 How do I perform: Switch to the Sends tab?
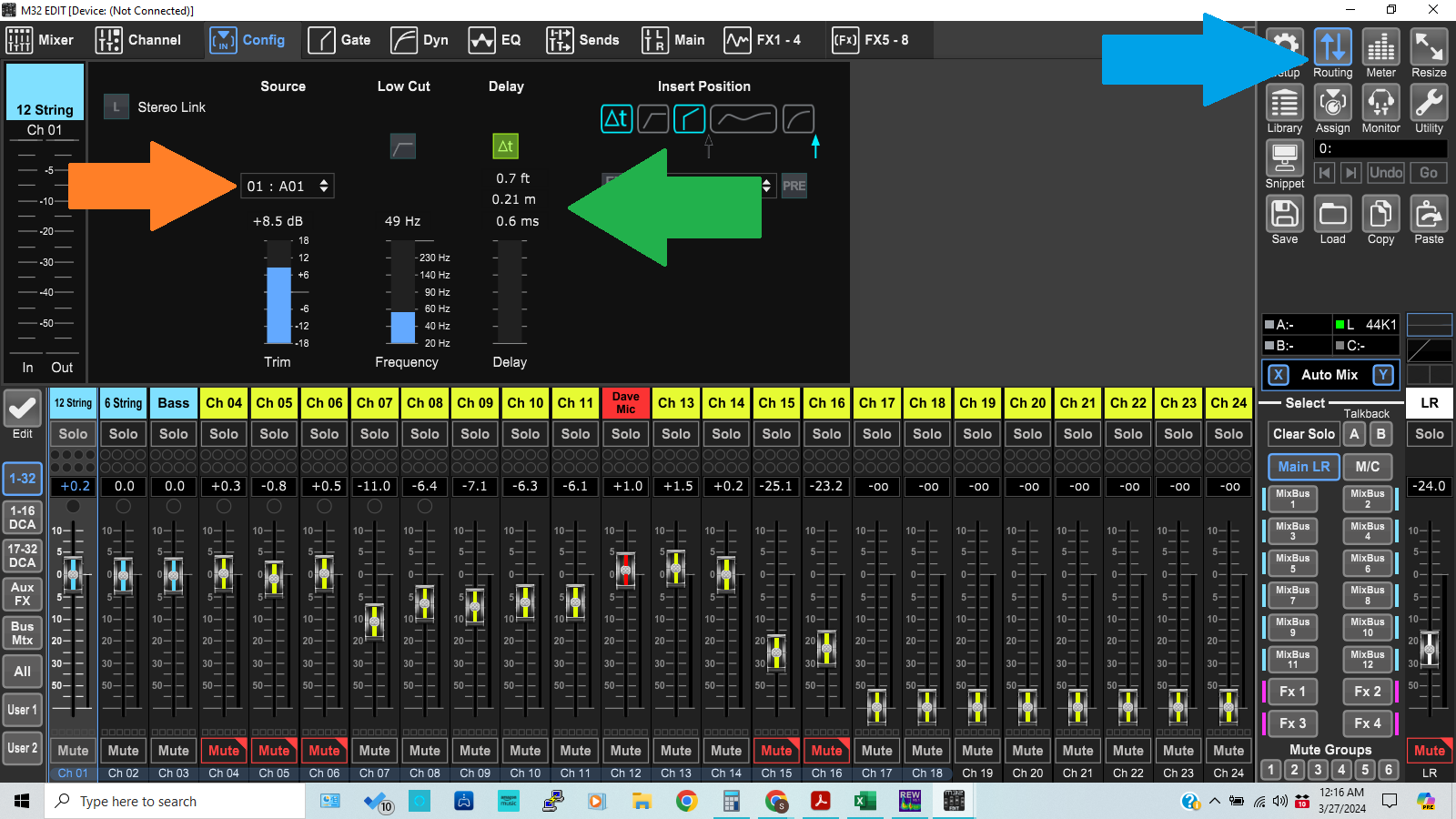[x=582, y=40]
